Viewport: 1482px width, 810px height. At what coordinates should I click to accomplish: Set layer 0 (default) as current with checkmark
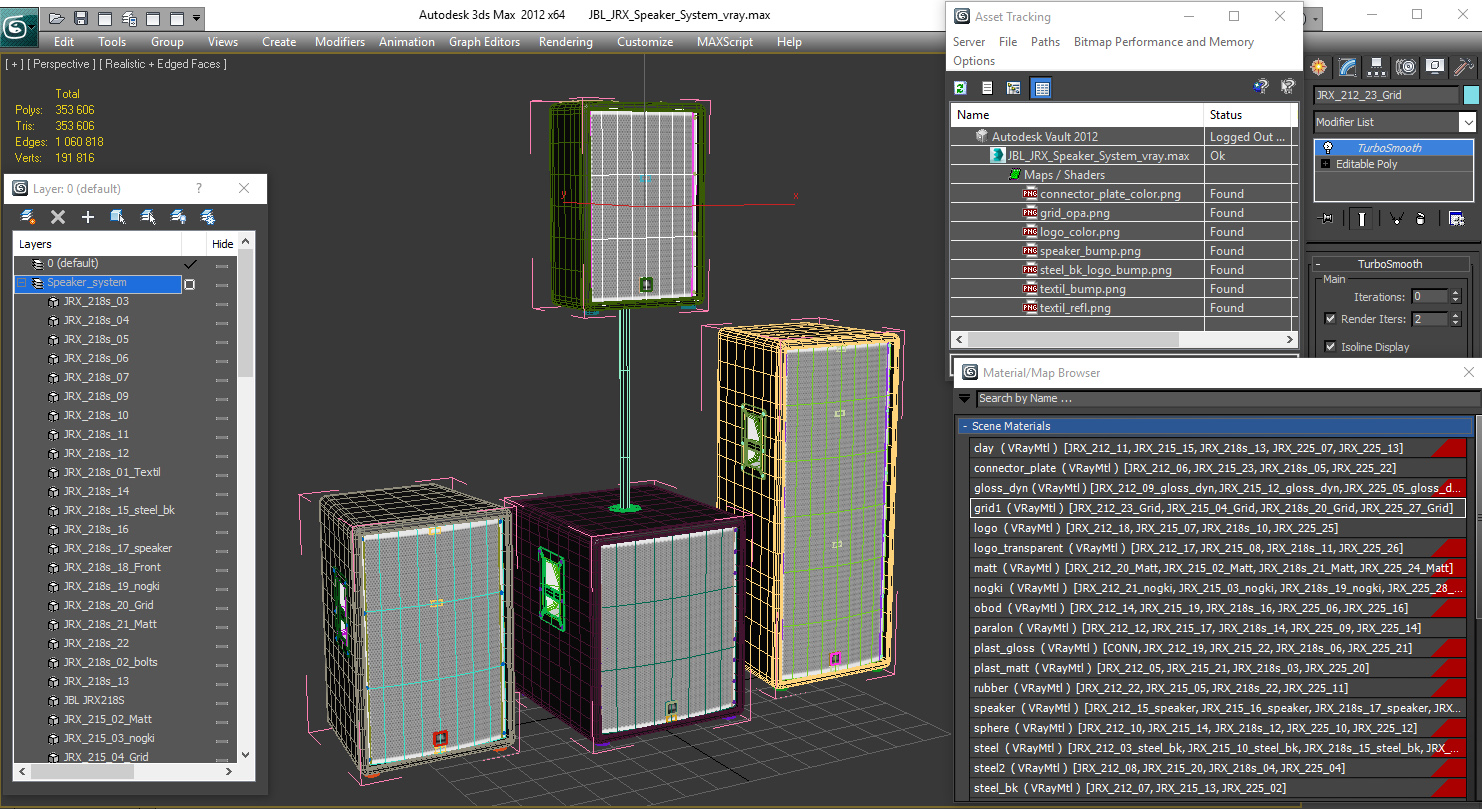(x=190, y=264)
